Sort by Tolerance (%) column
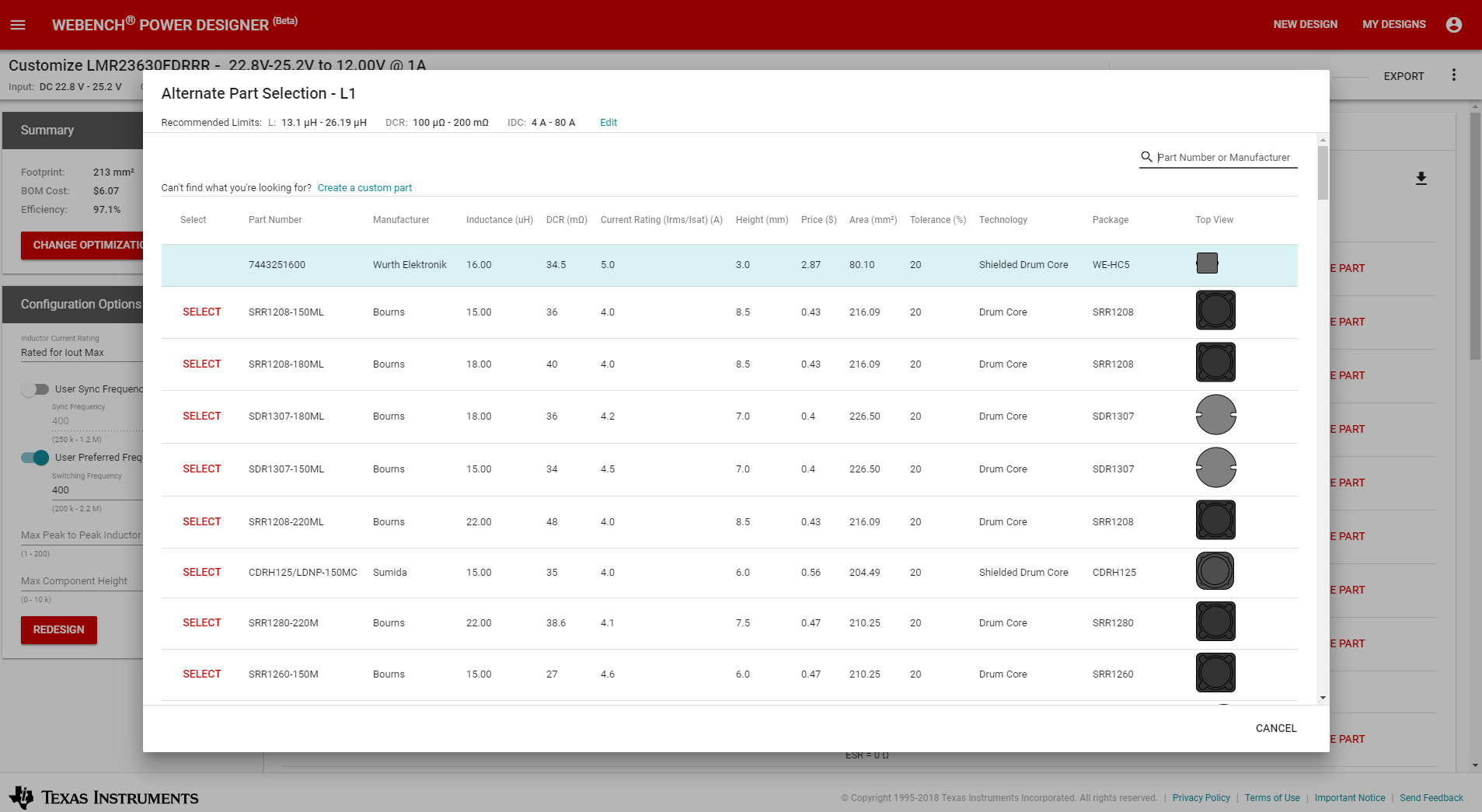 click(x=938, y=220)
